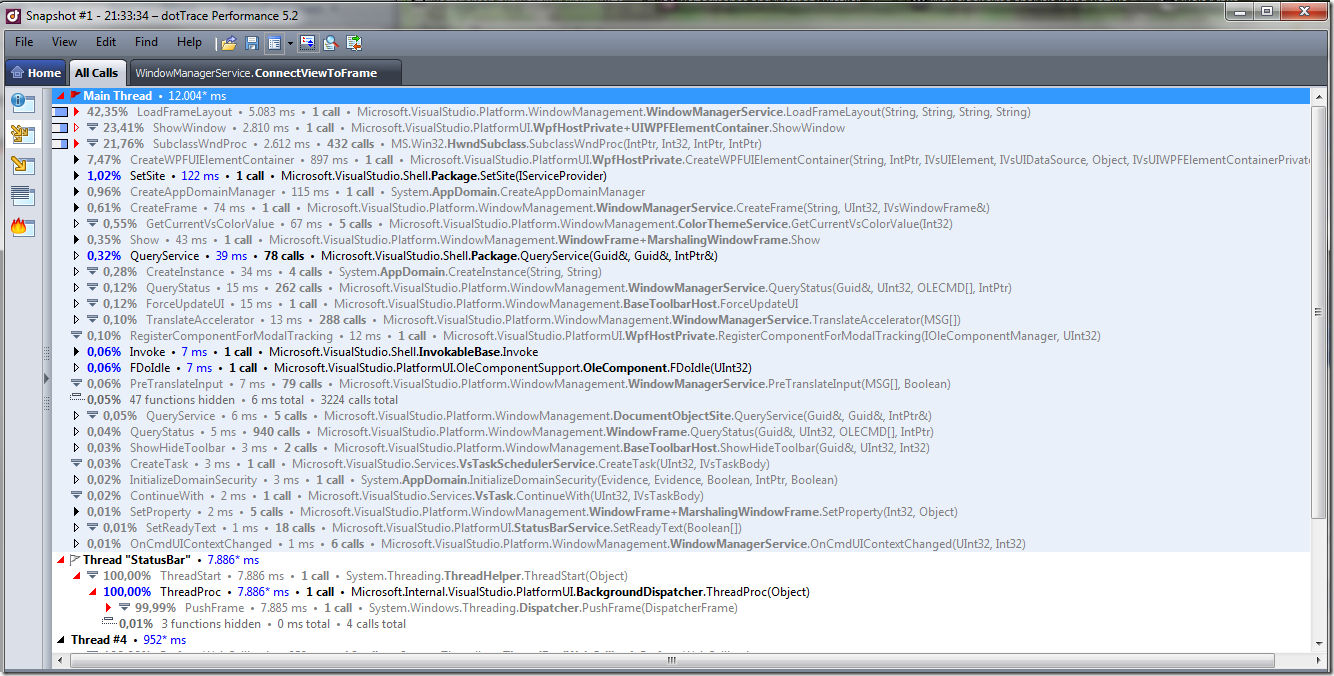Click the funnel icon on GetCurrentVsColorValue row
Viewport: 1334px width, 676px height.
(92, 224)
